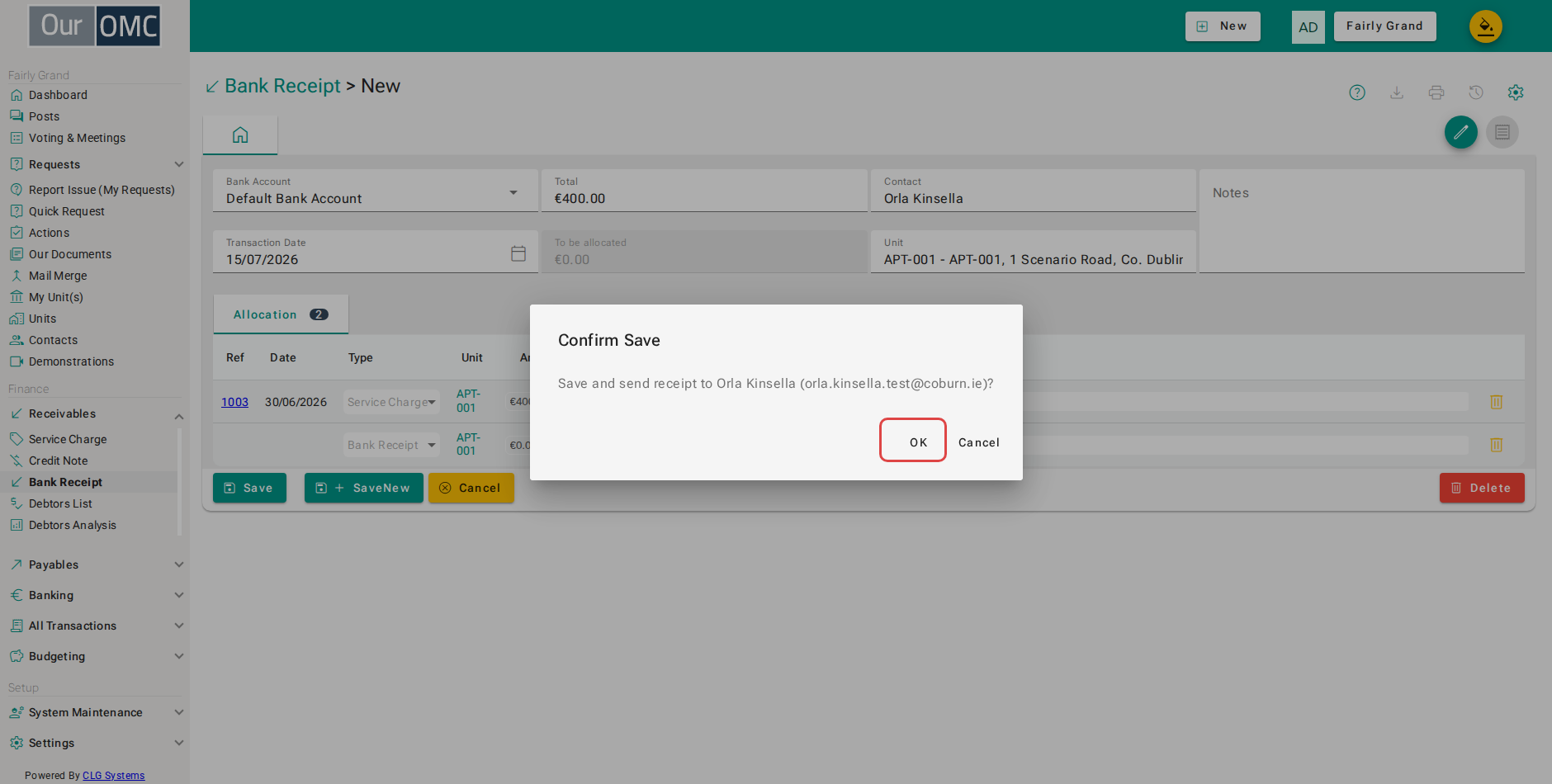1552x784 pixels.
Task: Open Transaction Date calendar picker
Action: click(518, 253)
